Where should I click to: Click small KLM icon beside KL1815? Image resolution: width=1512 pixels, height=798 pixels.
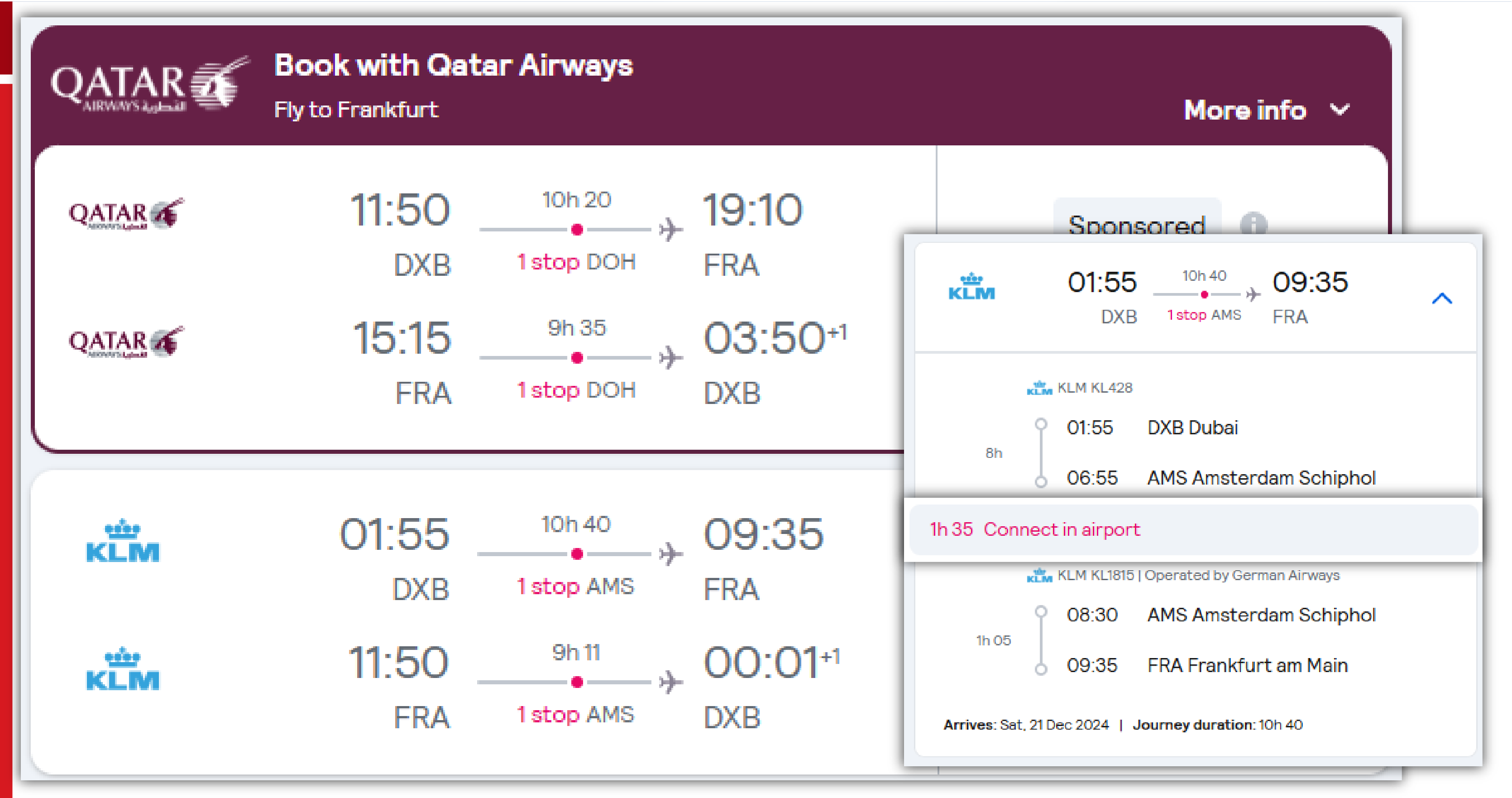[1039, 576]
